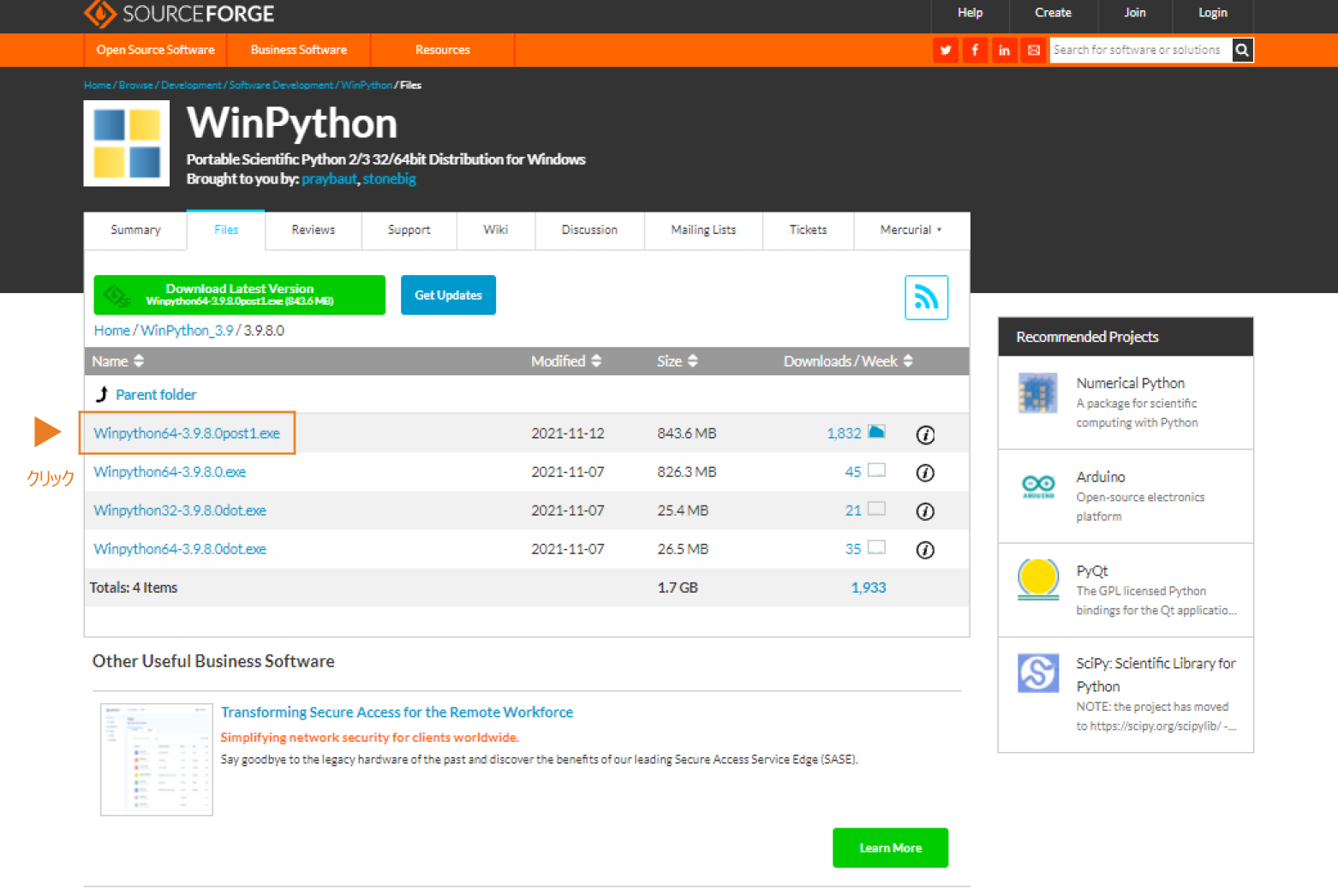Show info icon for Winpython32-3.9.8.0dot.exe

coord(925,511)
